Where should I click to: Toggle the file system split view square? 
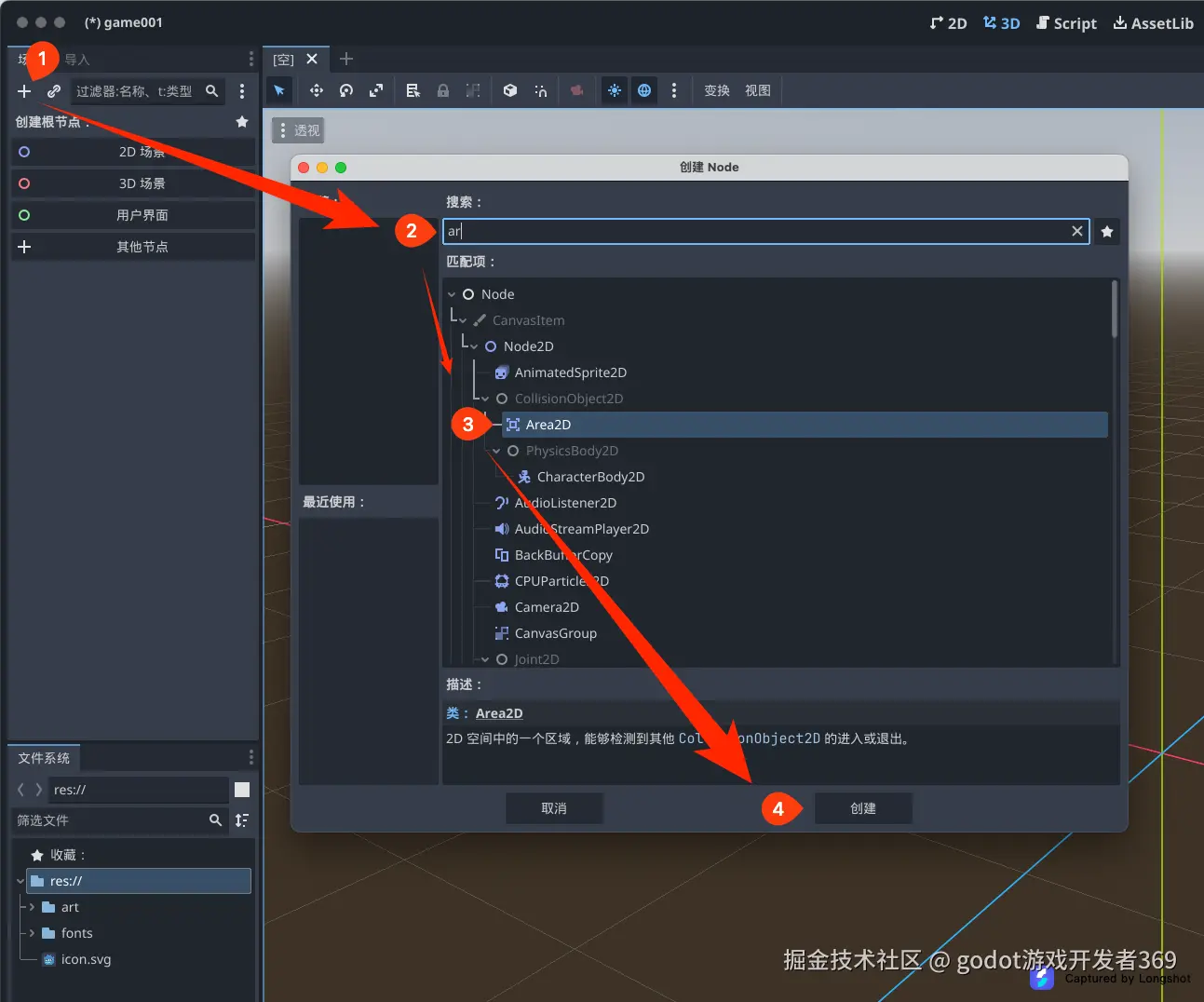click(x=242, y=790)
